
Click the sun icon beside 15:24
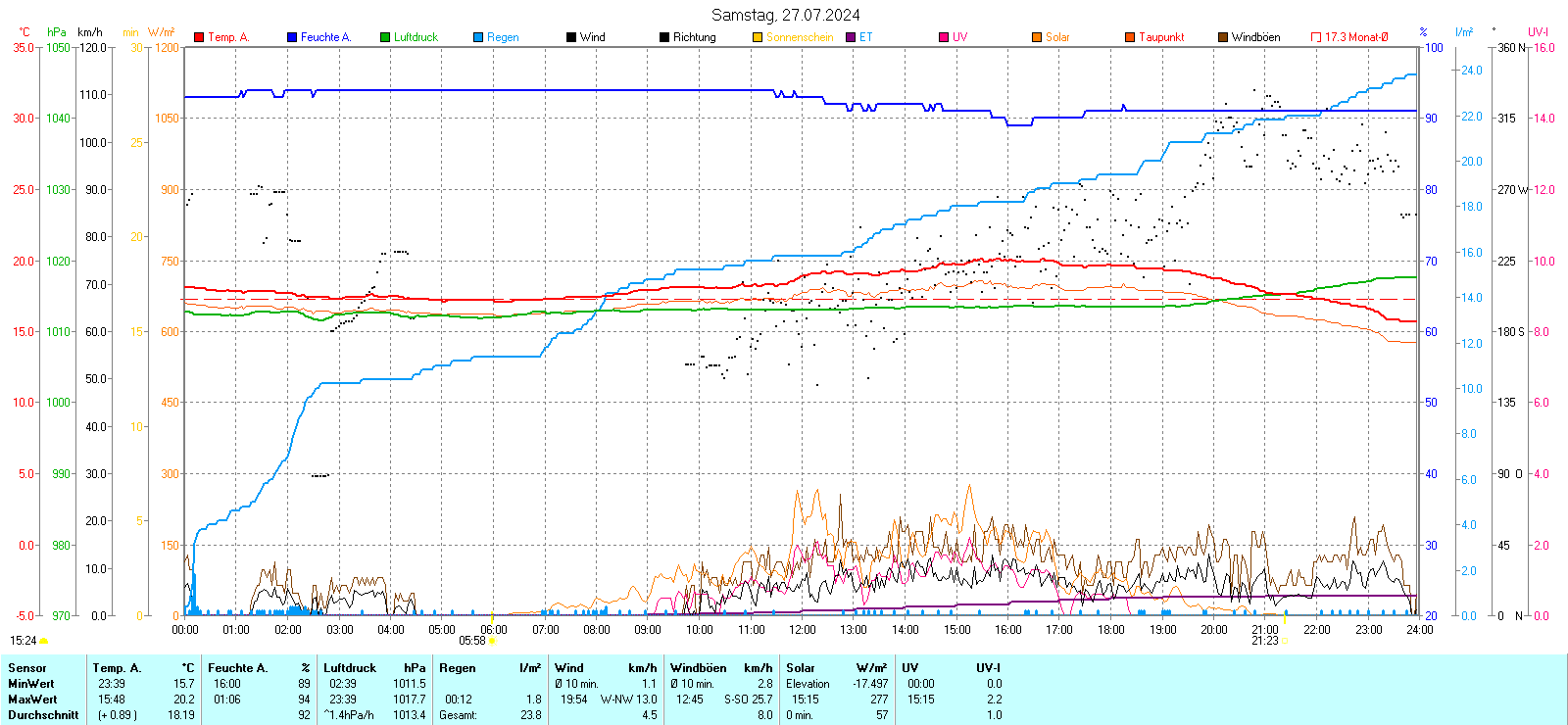[43, 641]
